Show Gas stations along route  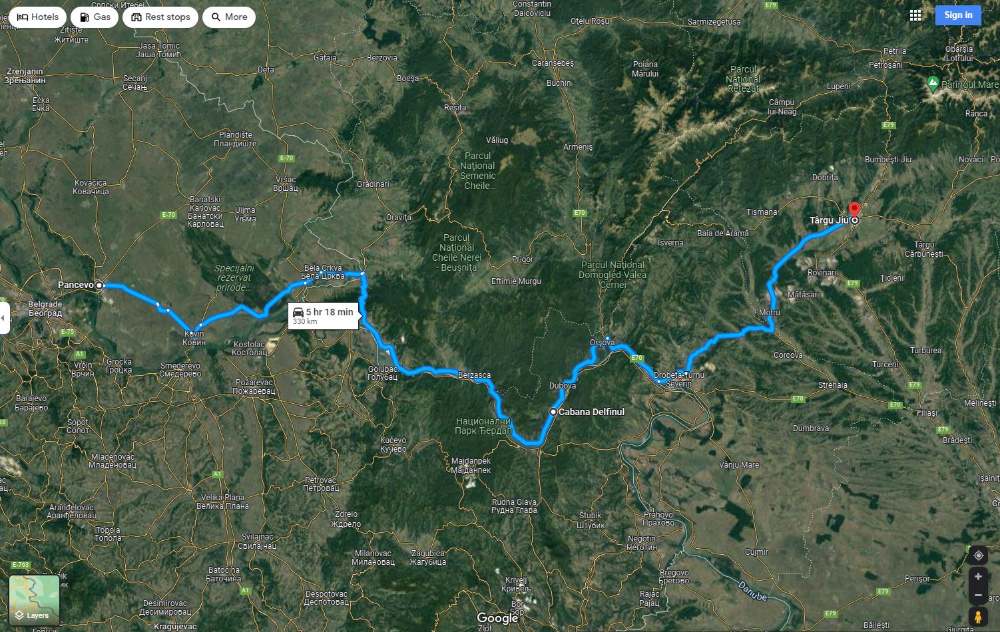(94, 17)
